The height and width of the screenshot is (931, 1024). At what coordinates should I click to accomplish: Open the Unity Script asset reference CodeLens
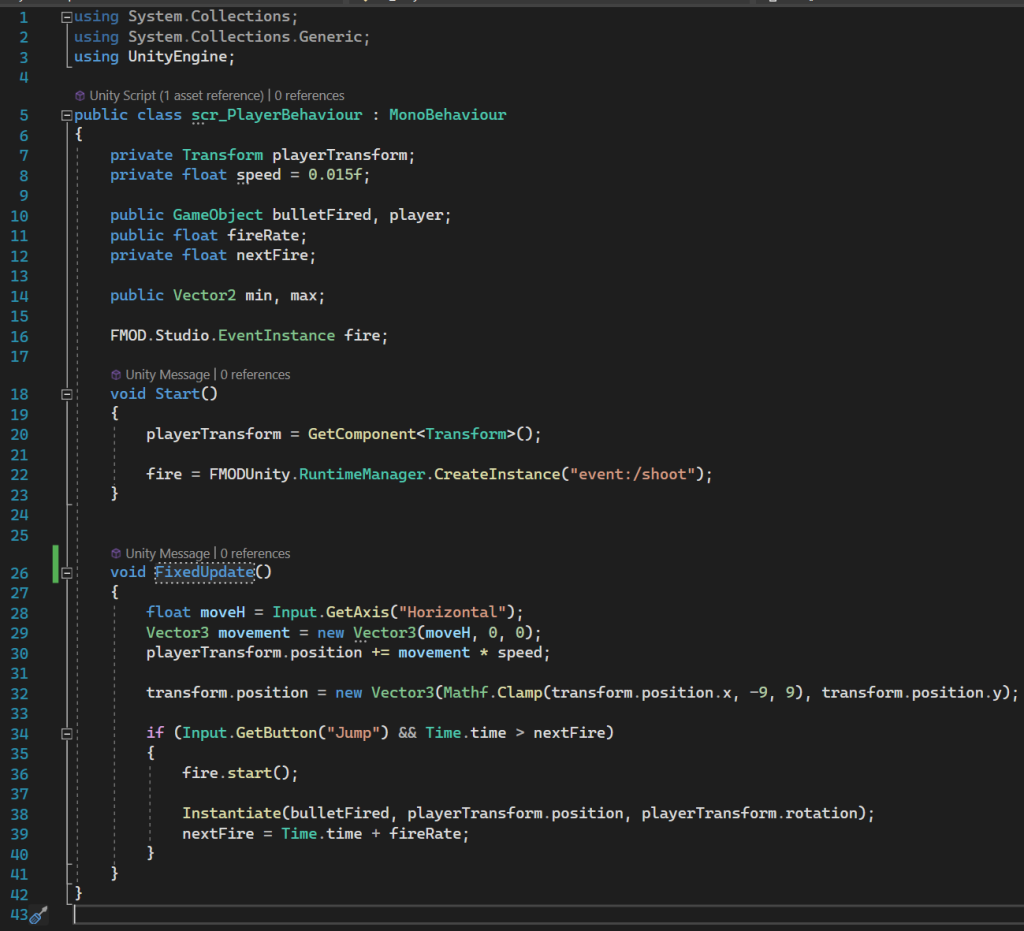176,96
